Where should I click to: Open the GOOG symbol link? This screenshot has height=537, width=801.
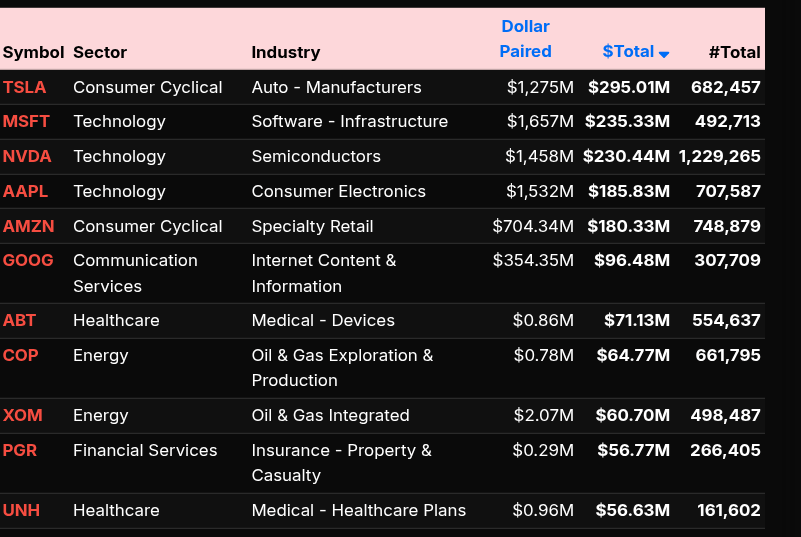[x=28, y=260]
